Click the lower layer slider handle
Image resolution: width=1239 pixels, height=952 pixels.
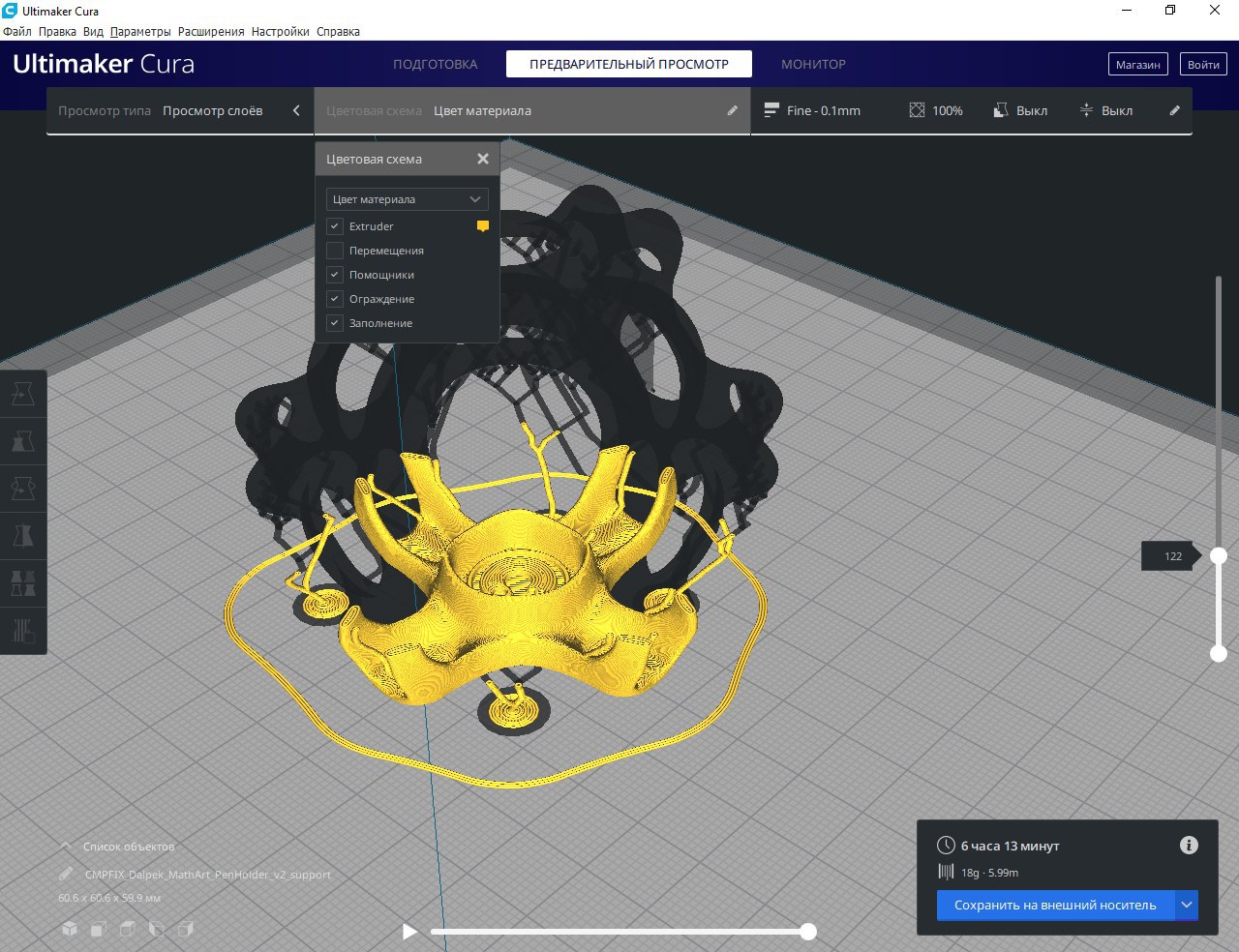tap(1219, 653)
